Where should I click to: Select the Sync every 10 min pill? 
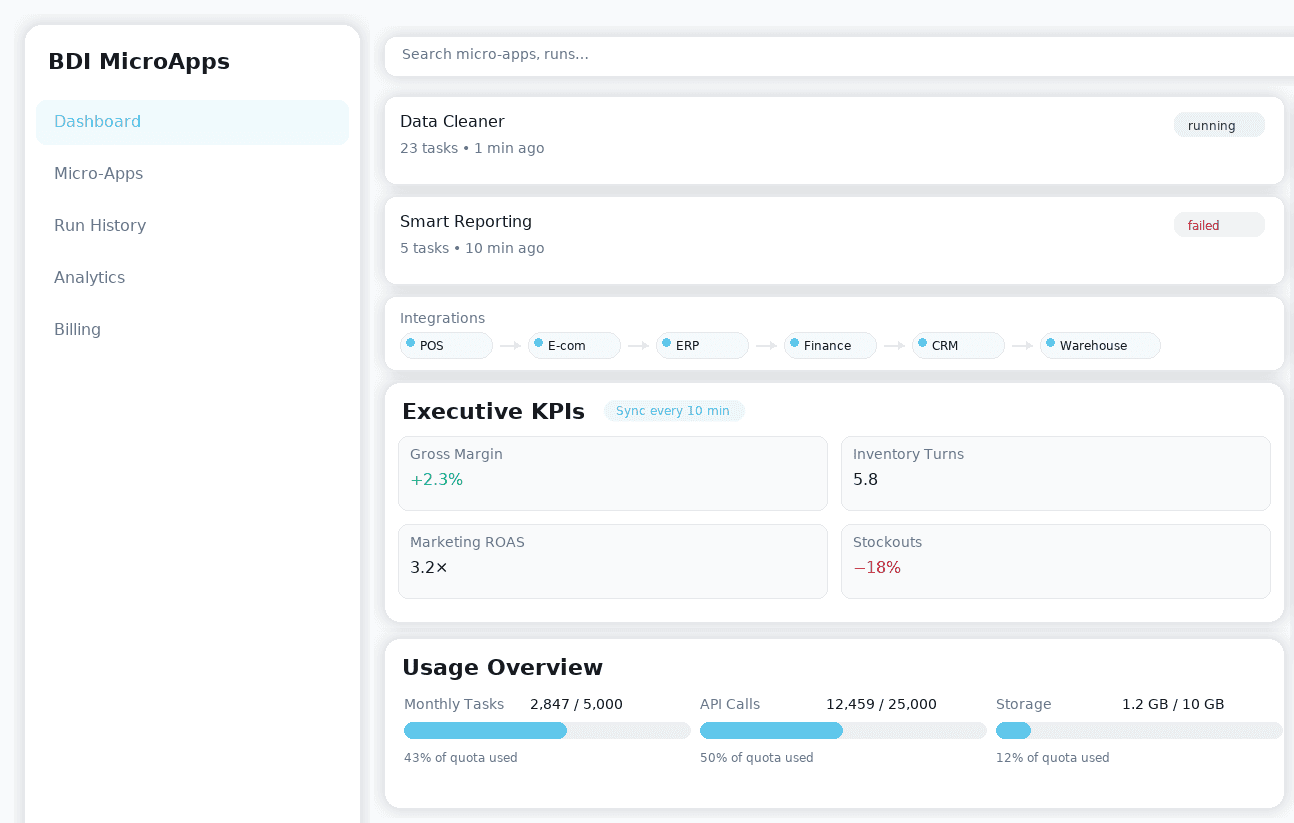tap(673, 411)
